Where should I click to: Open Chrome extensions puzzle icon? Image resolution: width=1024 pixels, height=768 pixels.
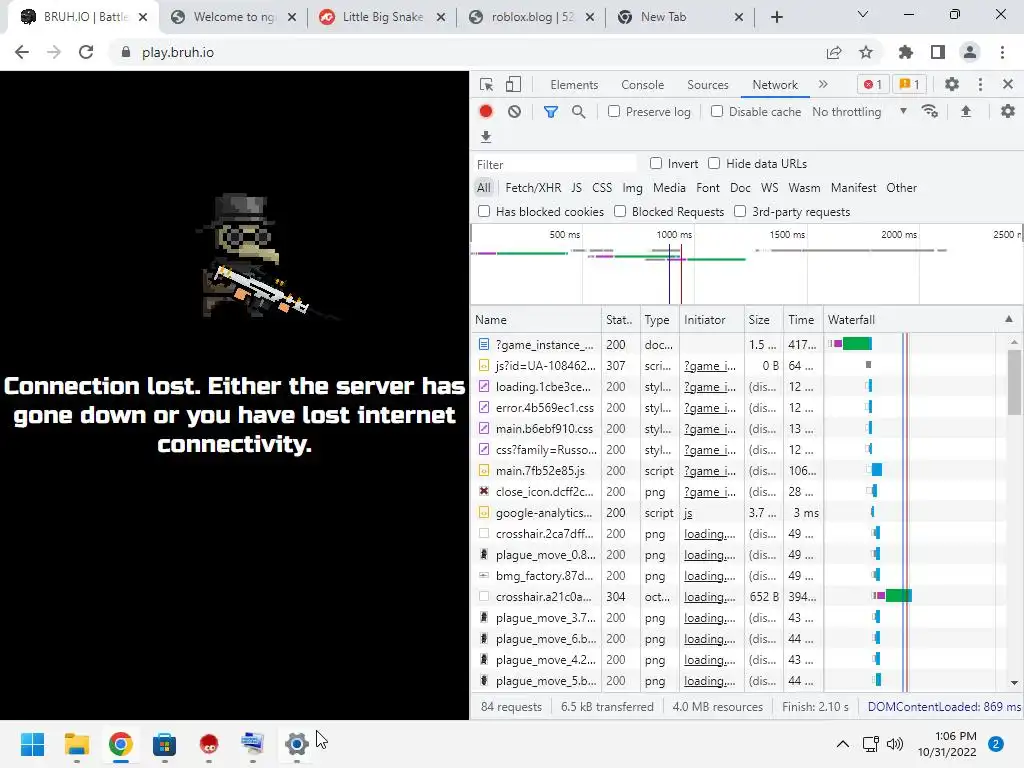906,52
